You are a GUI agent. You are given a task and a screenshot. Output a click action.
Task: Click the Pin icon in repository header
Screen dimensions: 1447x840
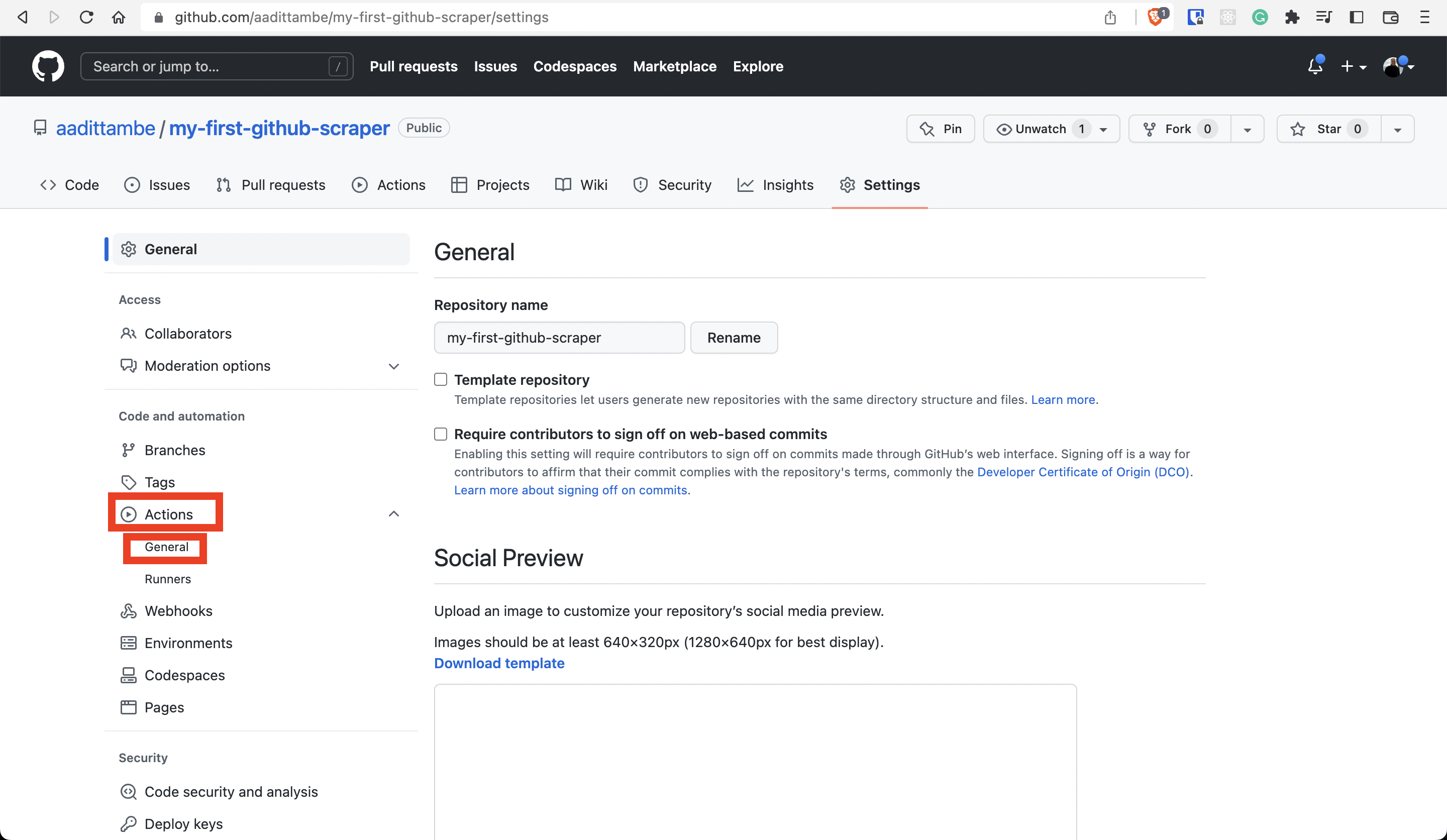coord(941,128)
